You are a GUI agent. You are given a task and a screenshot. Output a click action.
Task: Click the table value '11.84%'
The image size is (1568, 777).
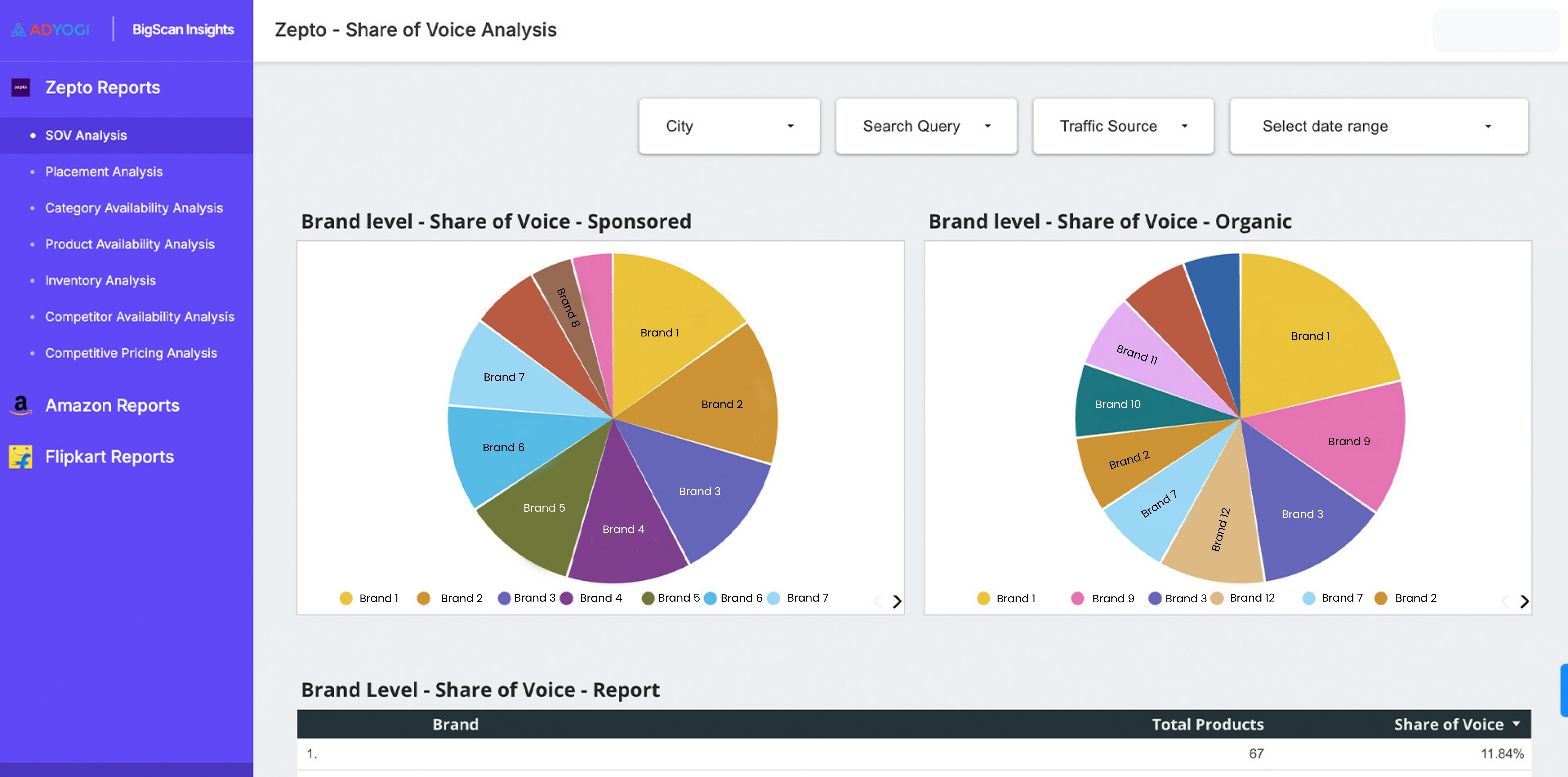pos(1502,753)
